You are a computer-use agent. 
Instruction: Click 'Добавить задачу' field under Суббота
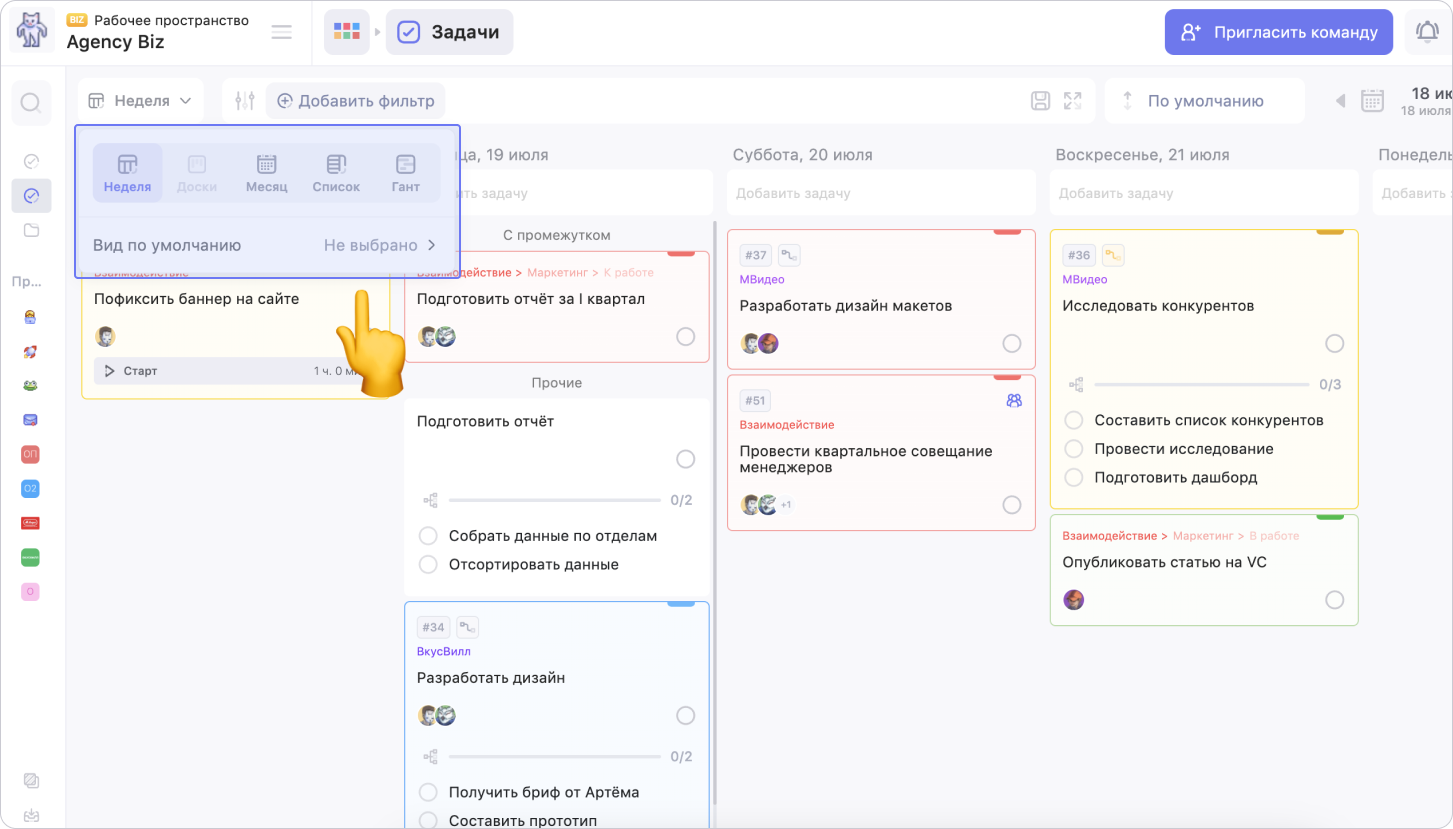(880, 193)
